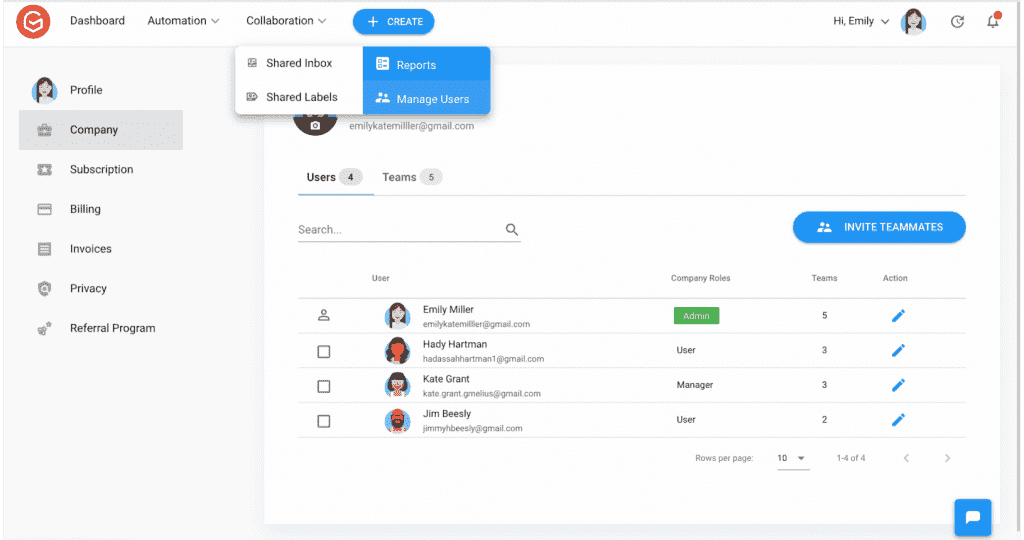Expand the Hi, Emily account menu

(x=861, y=21)
